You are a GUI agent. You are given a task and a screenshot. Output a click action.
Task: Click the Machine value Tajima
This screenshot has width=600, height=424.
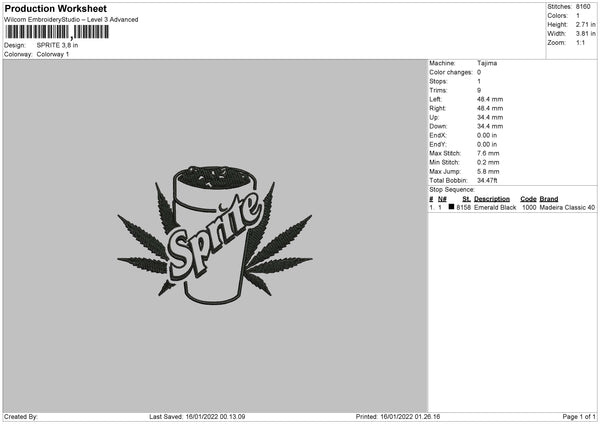487,63
